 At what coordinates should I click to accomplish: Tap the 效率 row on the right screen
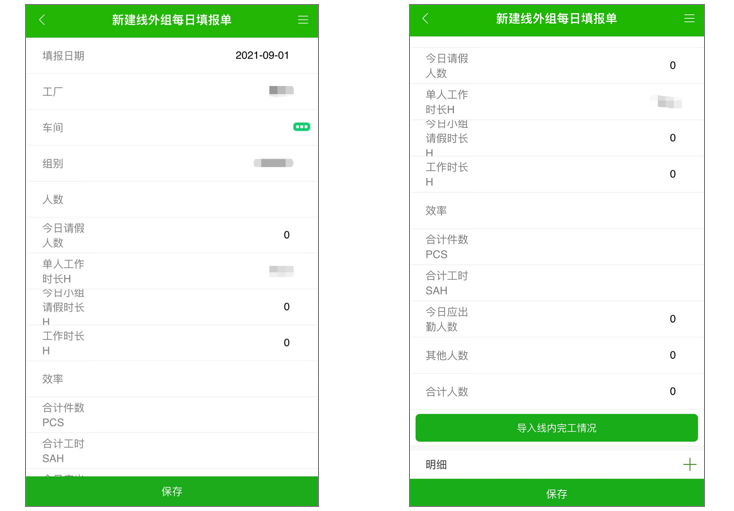point(557,211)
